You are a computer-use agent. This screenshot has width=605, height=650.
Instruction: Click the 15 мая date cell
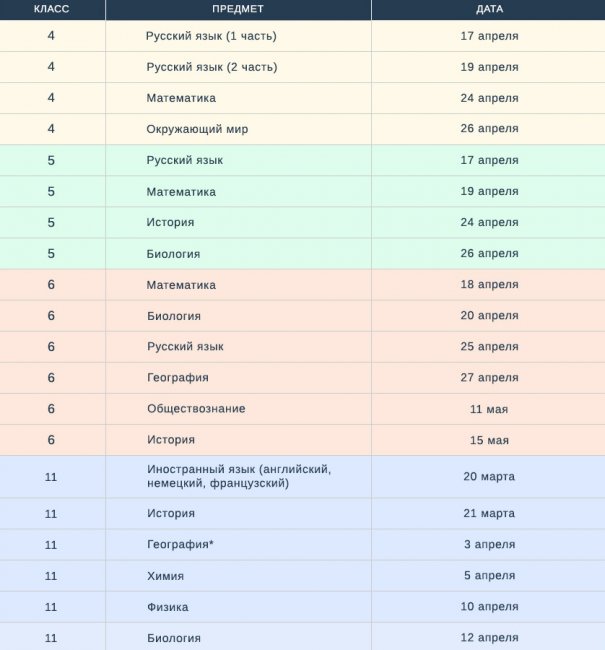pyautogui.click(x=489, y=440)
